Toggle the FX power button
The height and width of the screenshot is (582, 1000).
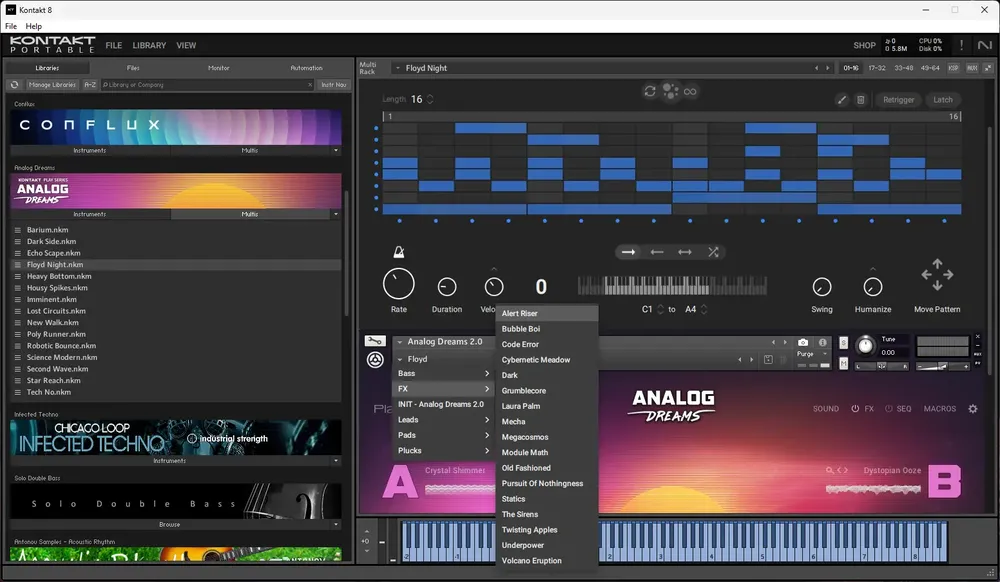(x=855, y=409)
